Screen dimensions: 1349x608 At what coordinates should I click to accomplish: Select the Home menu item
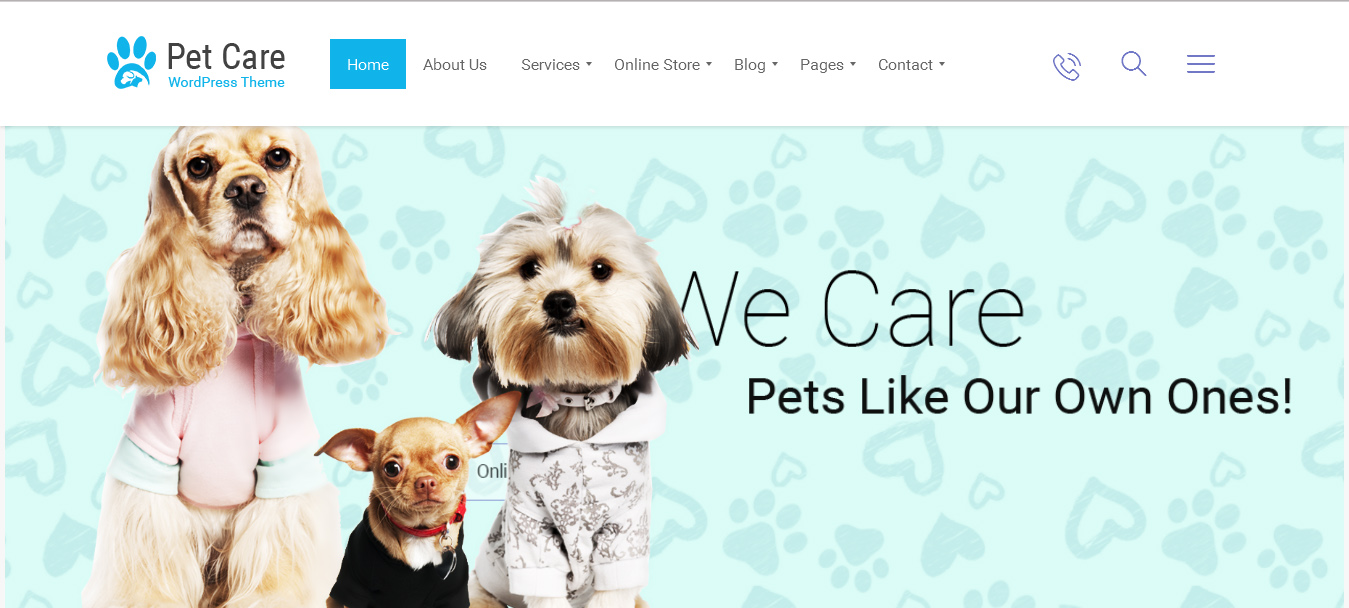[x=368, y=64]
